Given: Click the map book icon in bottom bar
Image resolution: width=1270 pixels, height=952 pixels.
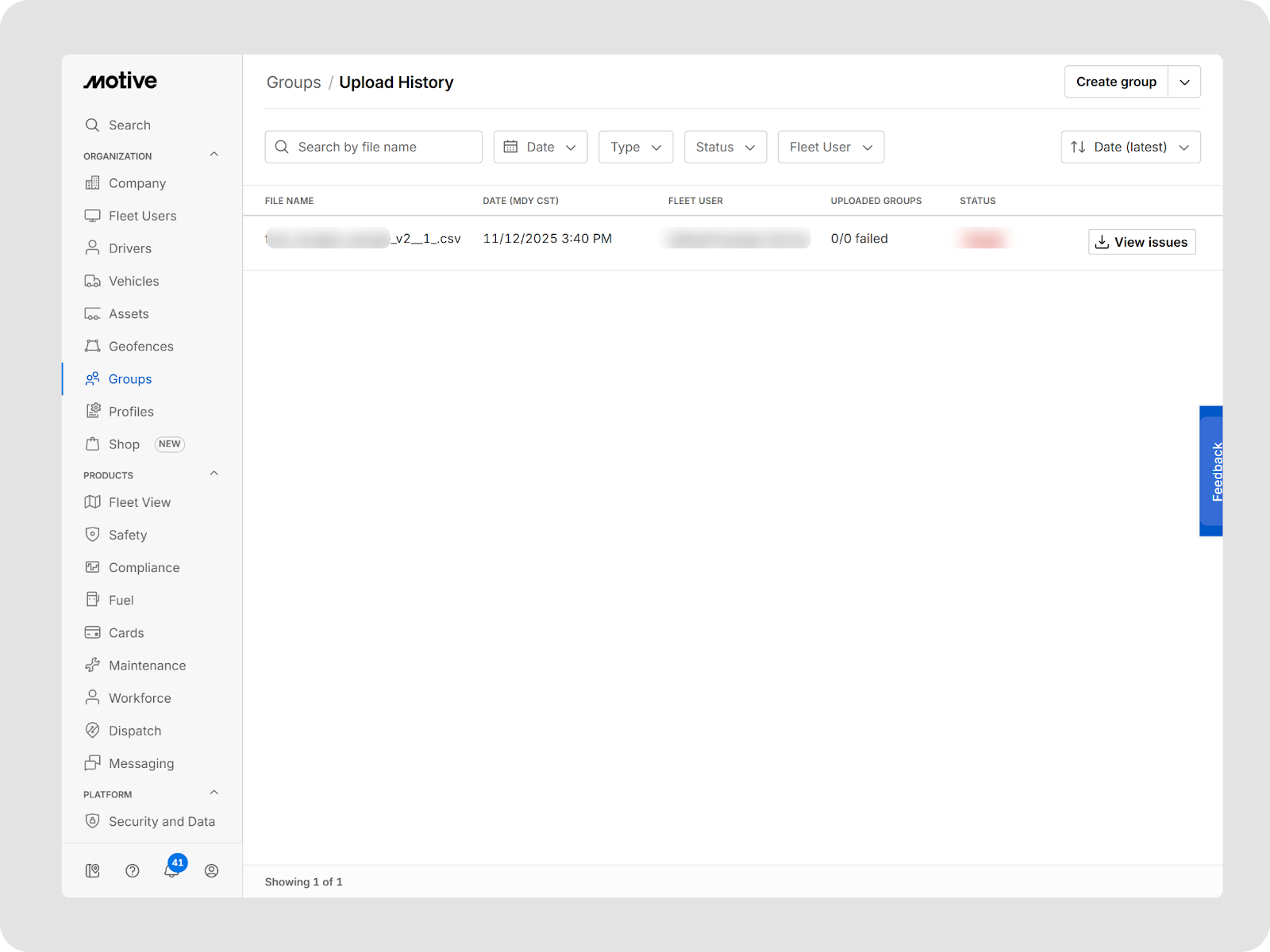Looking at the screenshot, I should [x=93, y=871].
